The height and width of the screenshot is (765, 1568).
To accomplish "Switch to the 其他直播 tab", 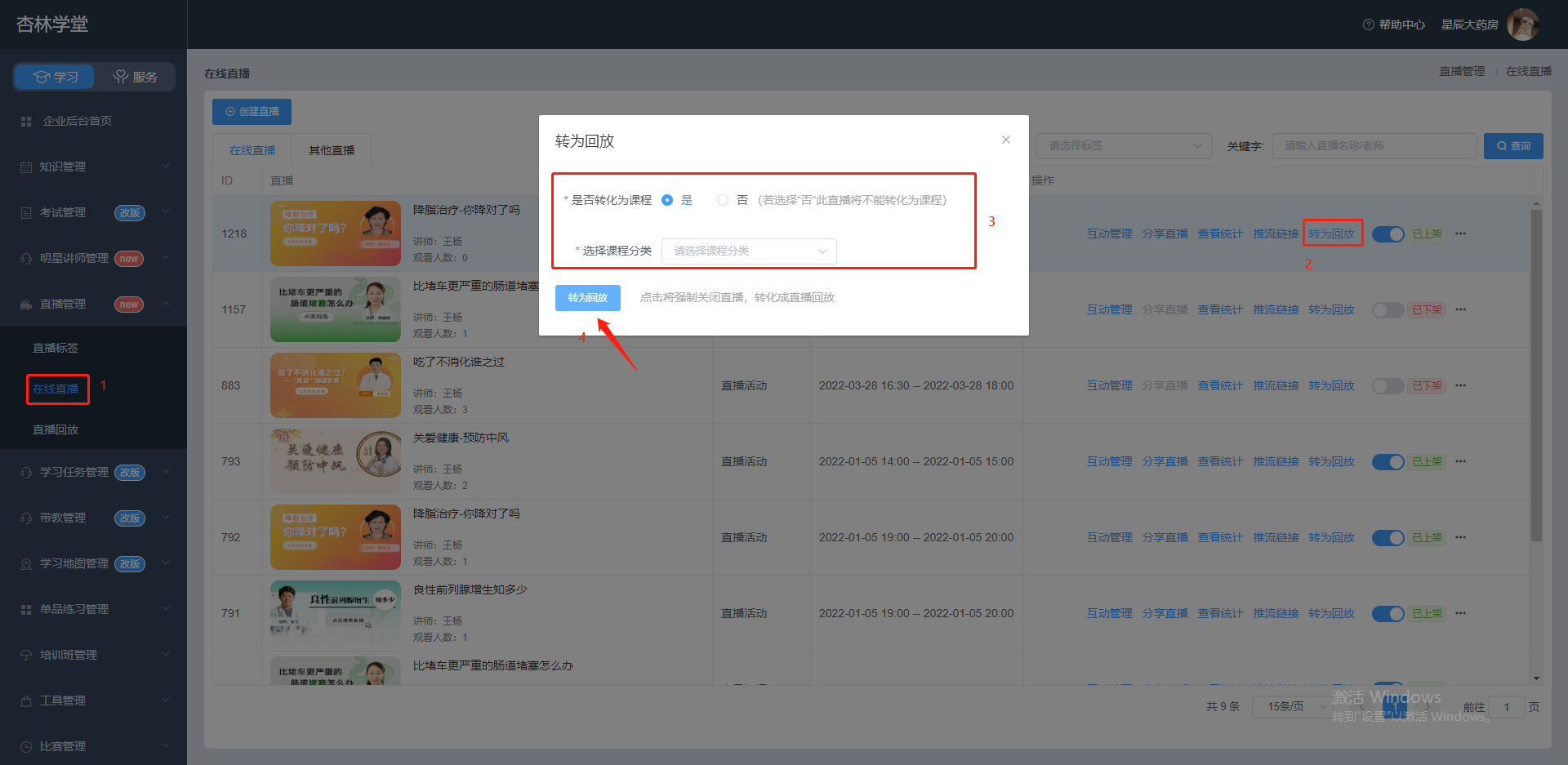I will (x=332, y=150).
